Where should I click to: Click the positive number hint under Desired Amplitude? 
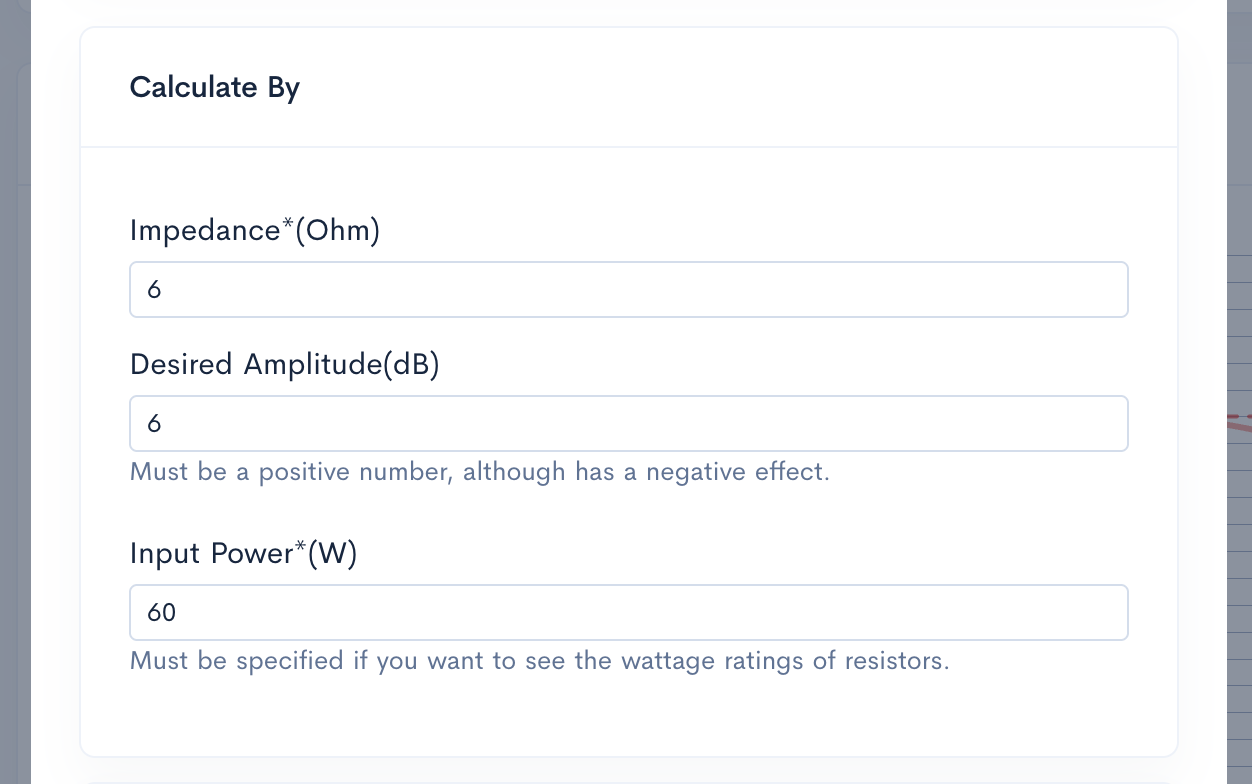click(480, 472)
